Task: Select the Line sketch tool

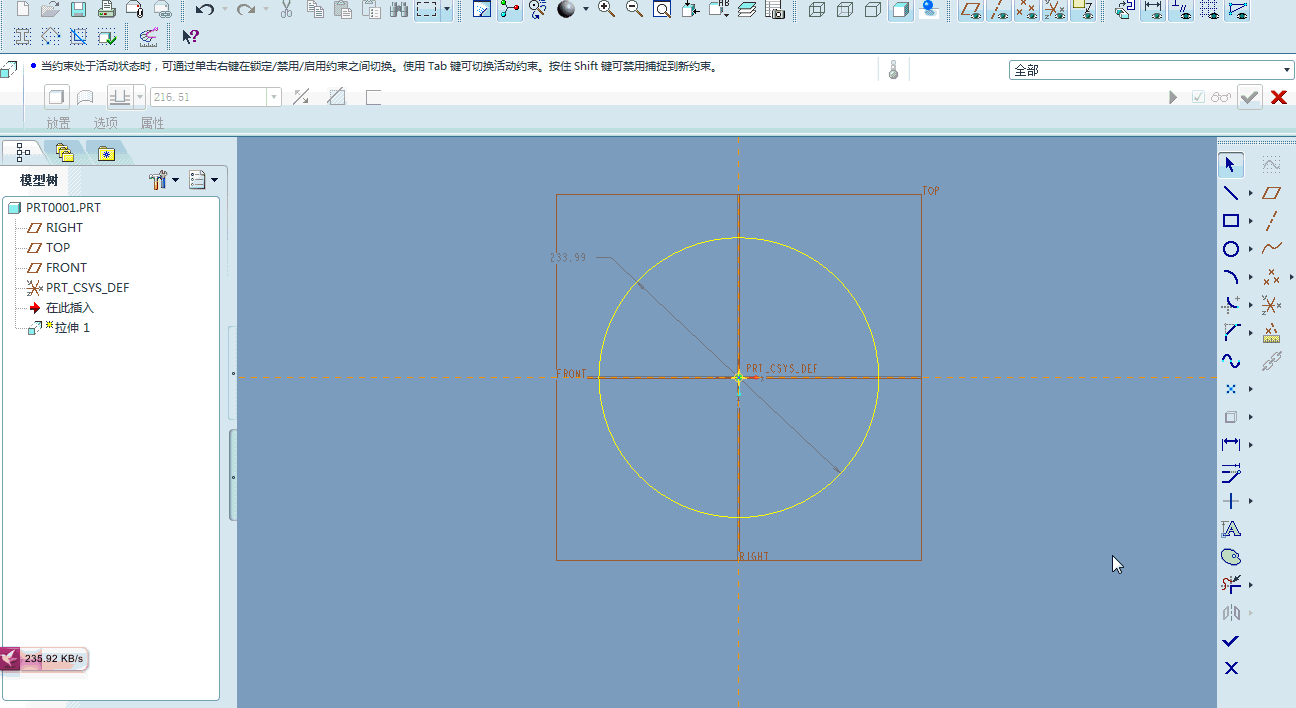Action: click(x=1231, y=193)
